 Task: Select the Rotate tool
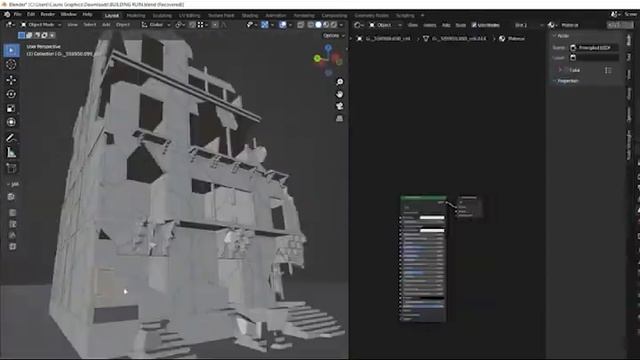click(x=11, y=94)
